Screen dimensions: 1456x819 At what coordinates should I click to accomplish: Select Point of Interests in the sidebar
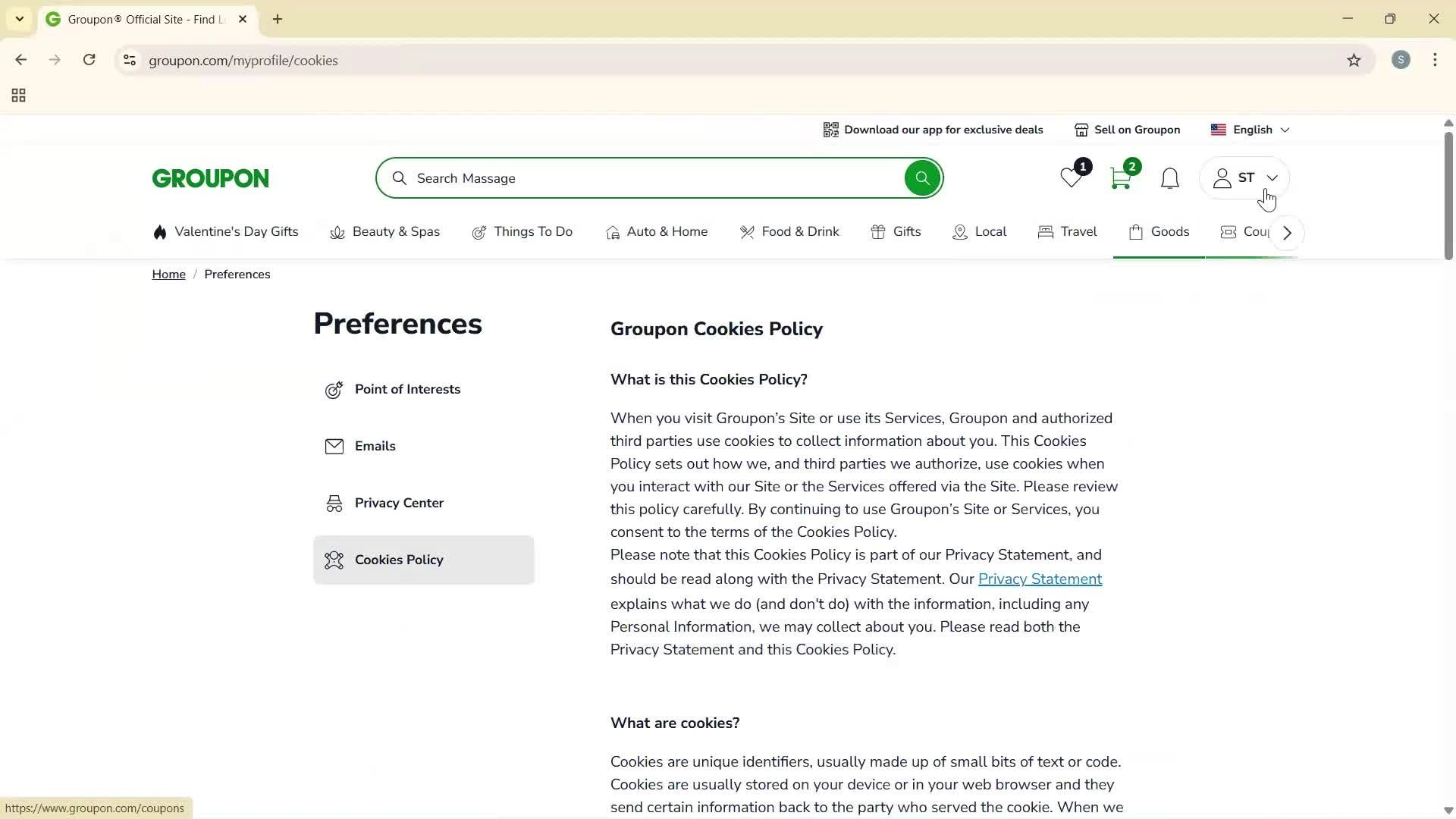(x=408, y=389)
